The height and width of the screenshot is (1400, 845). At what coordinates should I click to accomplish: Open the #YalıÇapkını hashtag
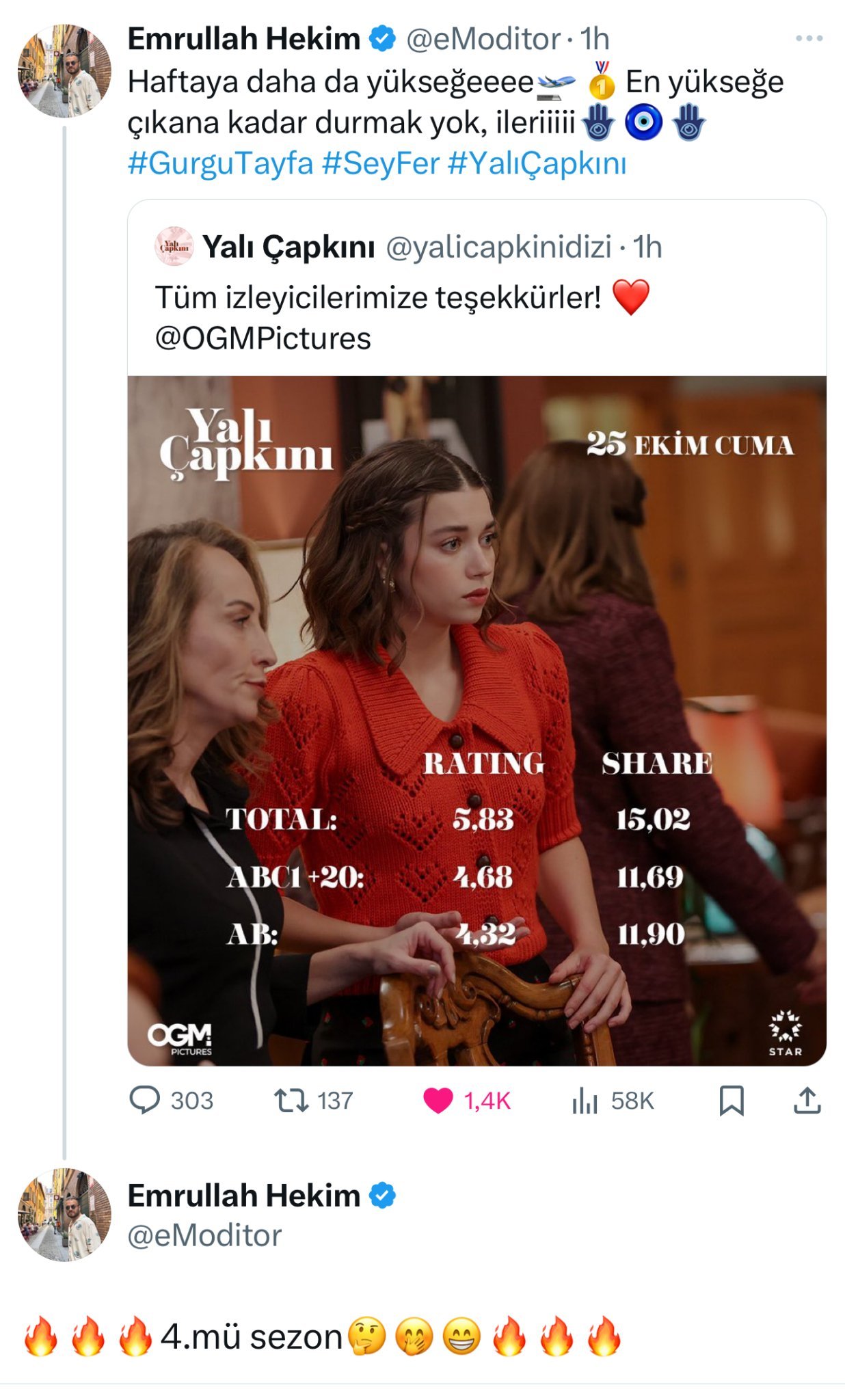537,164
